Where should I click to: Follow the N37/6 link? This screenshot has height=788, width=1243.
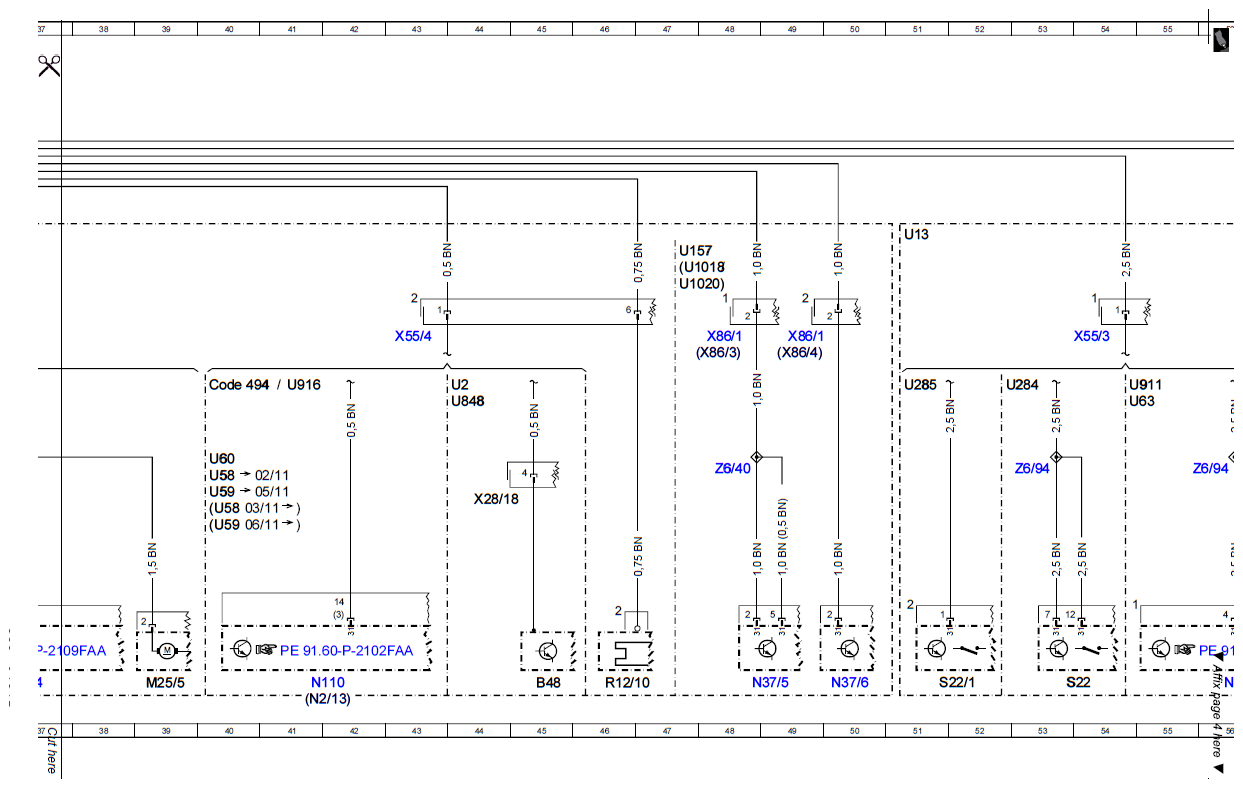[x=850, y=683]
